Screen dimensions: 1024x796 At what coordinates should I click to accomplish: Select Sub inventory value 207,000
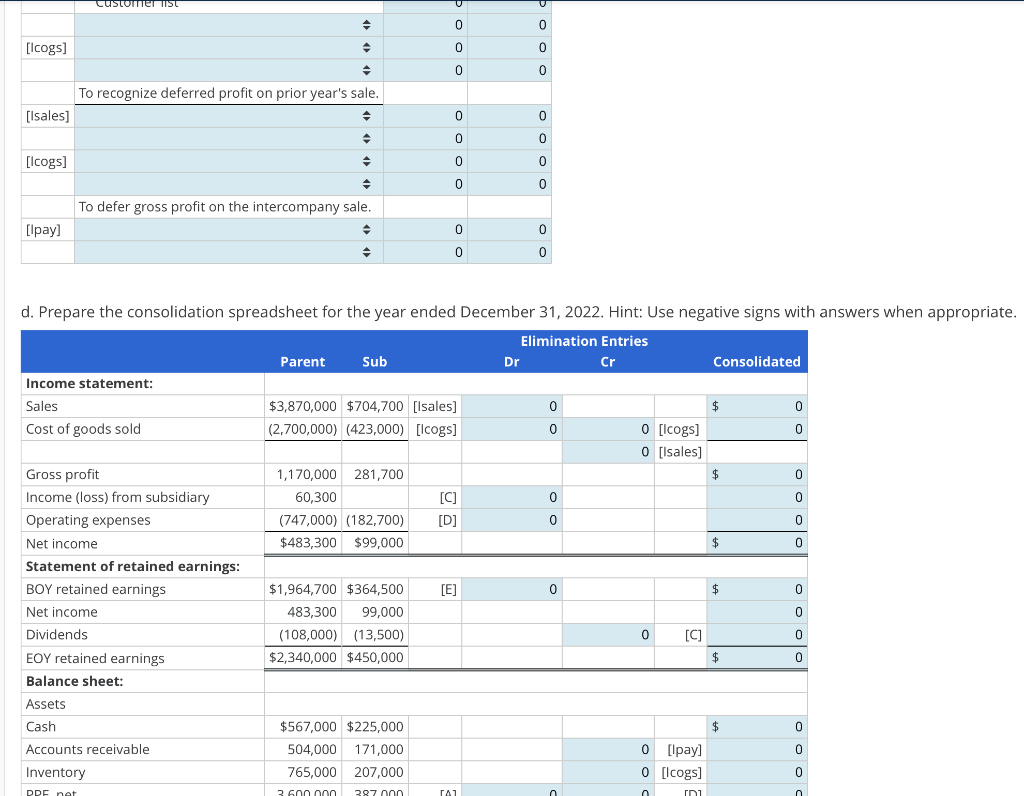coord(379,772)
